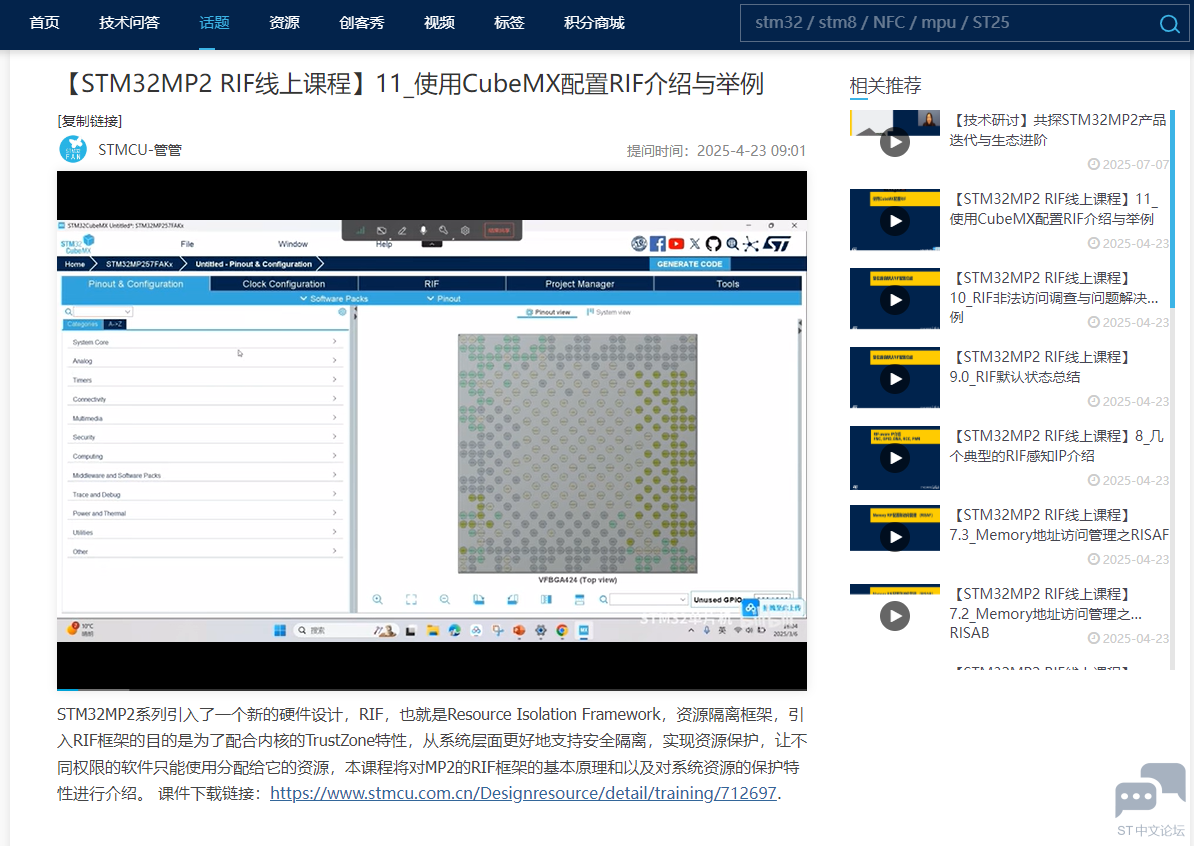Play the 7.3_Memory地址访问管理之RISAF thumbnail

[x=895, y=536]
